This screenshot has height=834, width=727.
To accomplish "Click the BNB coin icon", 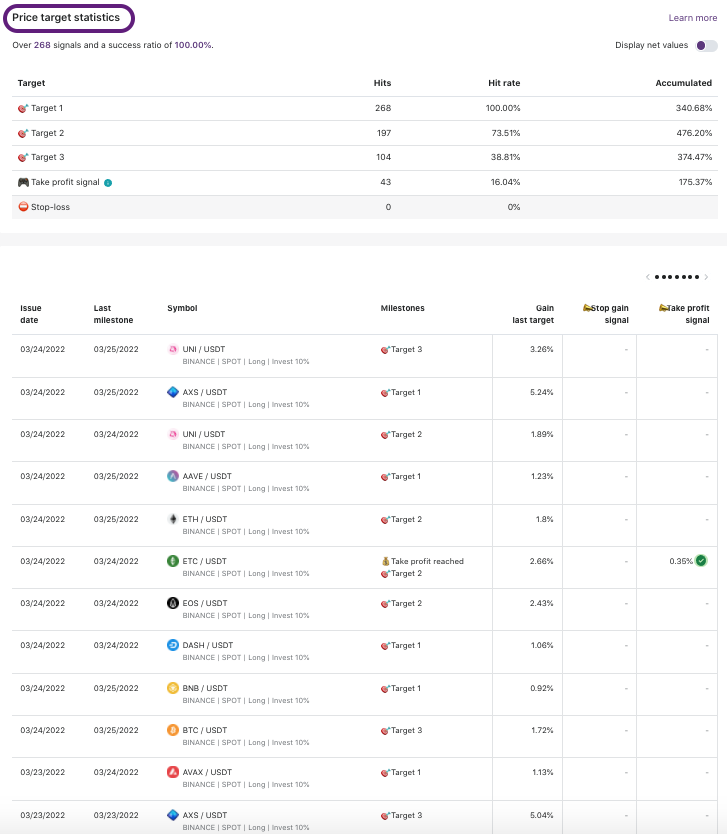I will (173, 688).
